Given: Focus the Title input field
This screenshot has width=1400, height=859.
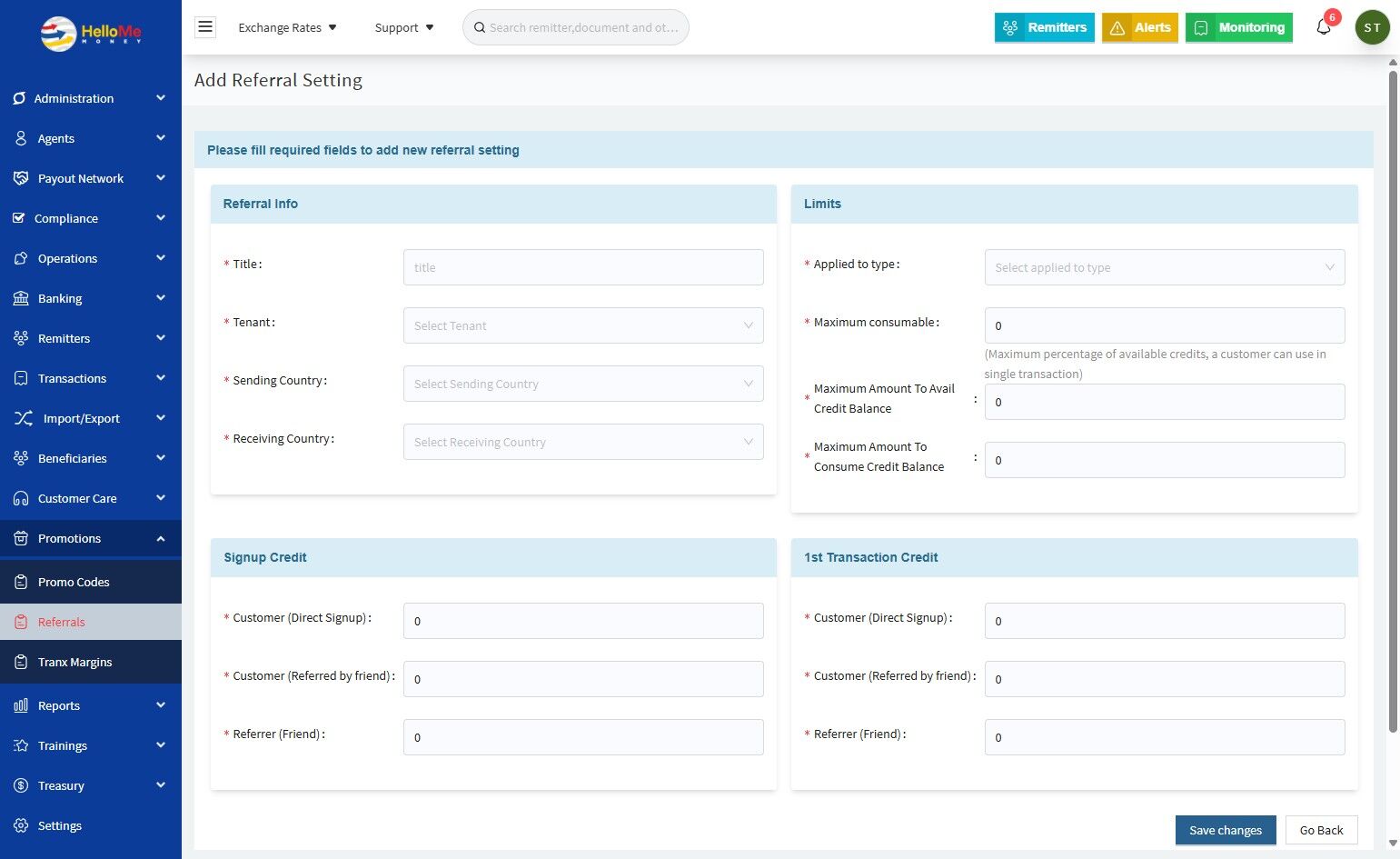Looking at the screenshot, I should [583, 267].
